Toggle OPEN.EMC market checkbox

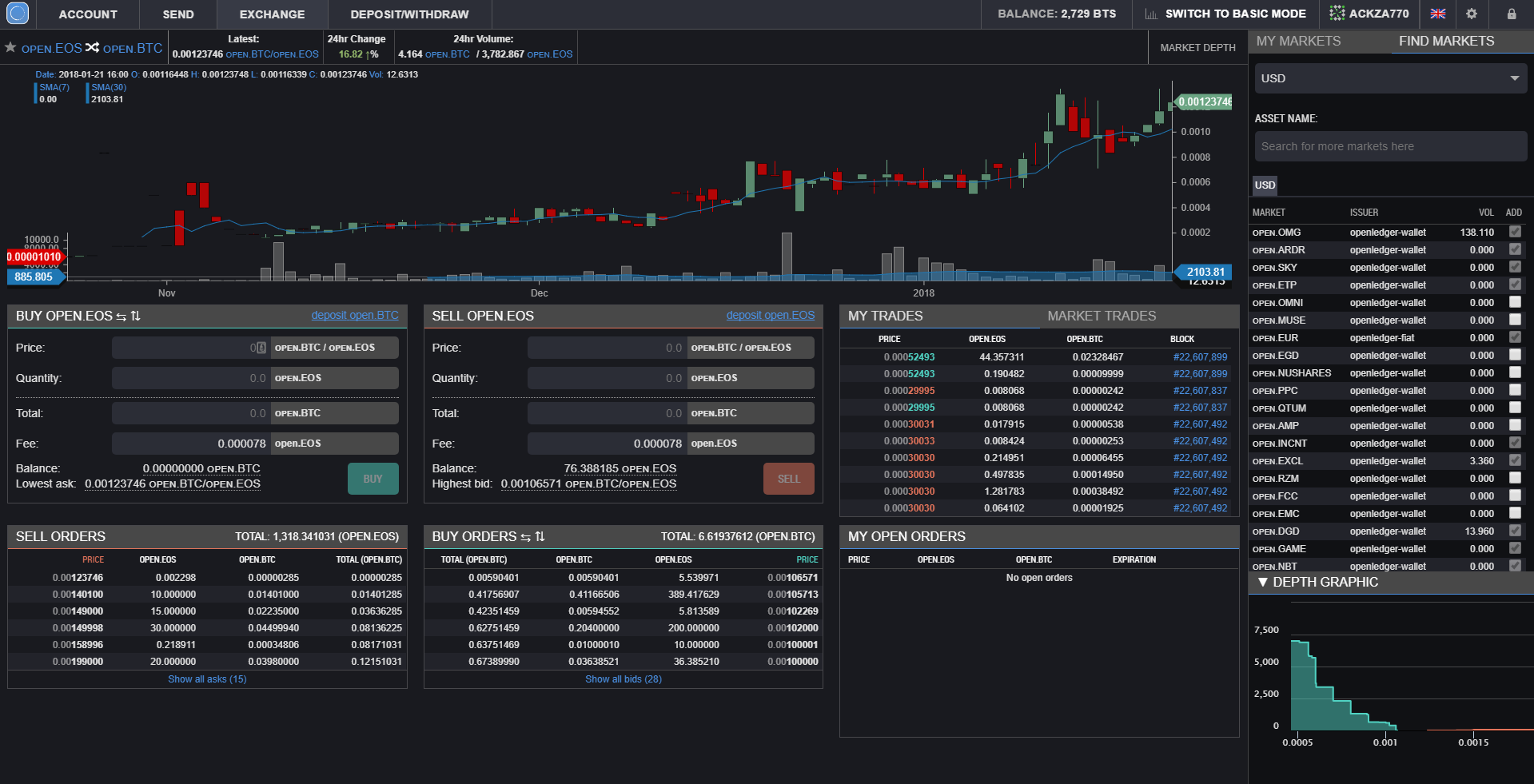(1515, 513)
